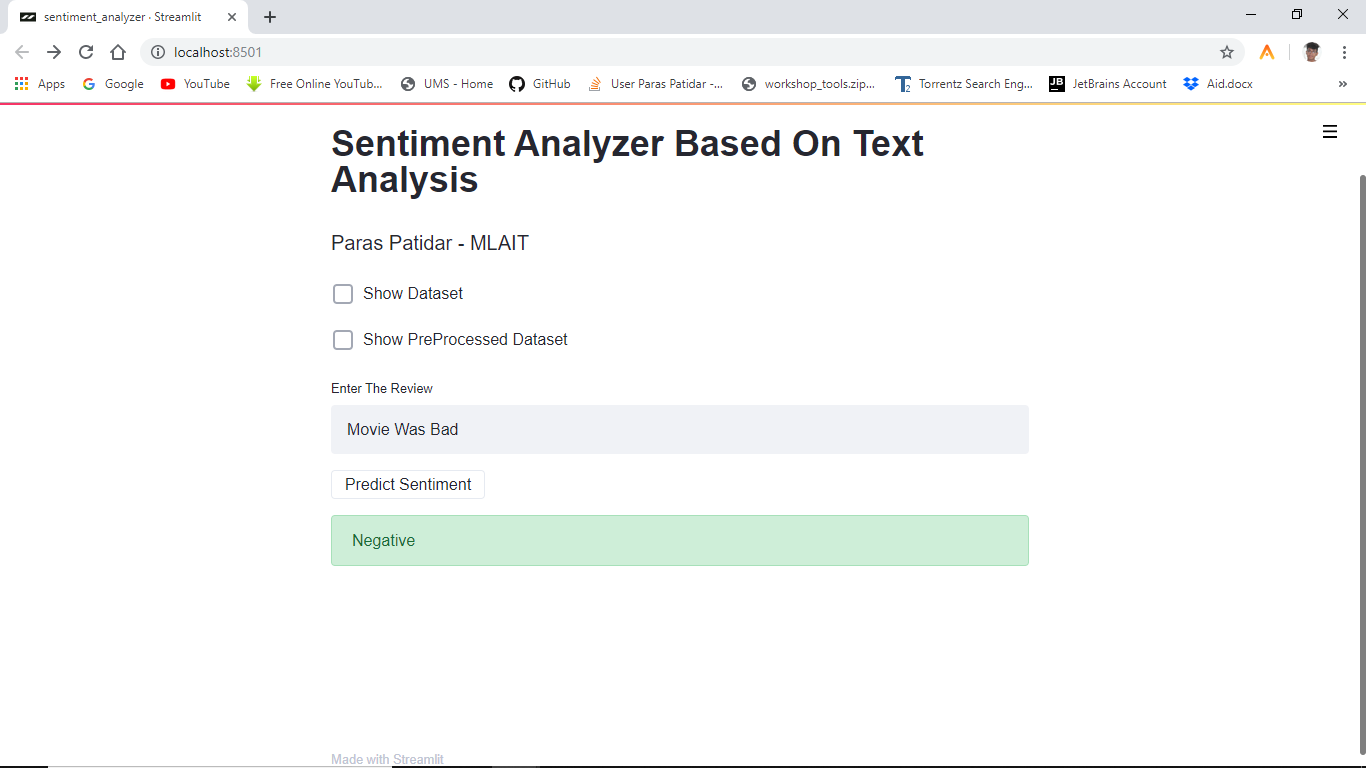This screenshot has width=1366, height=768.
Task: Select the sentiment_analyzer Streamlit tab
Action: [x=122, y=17]
